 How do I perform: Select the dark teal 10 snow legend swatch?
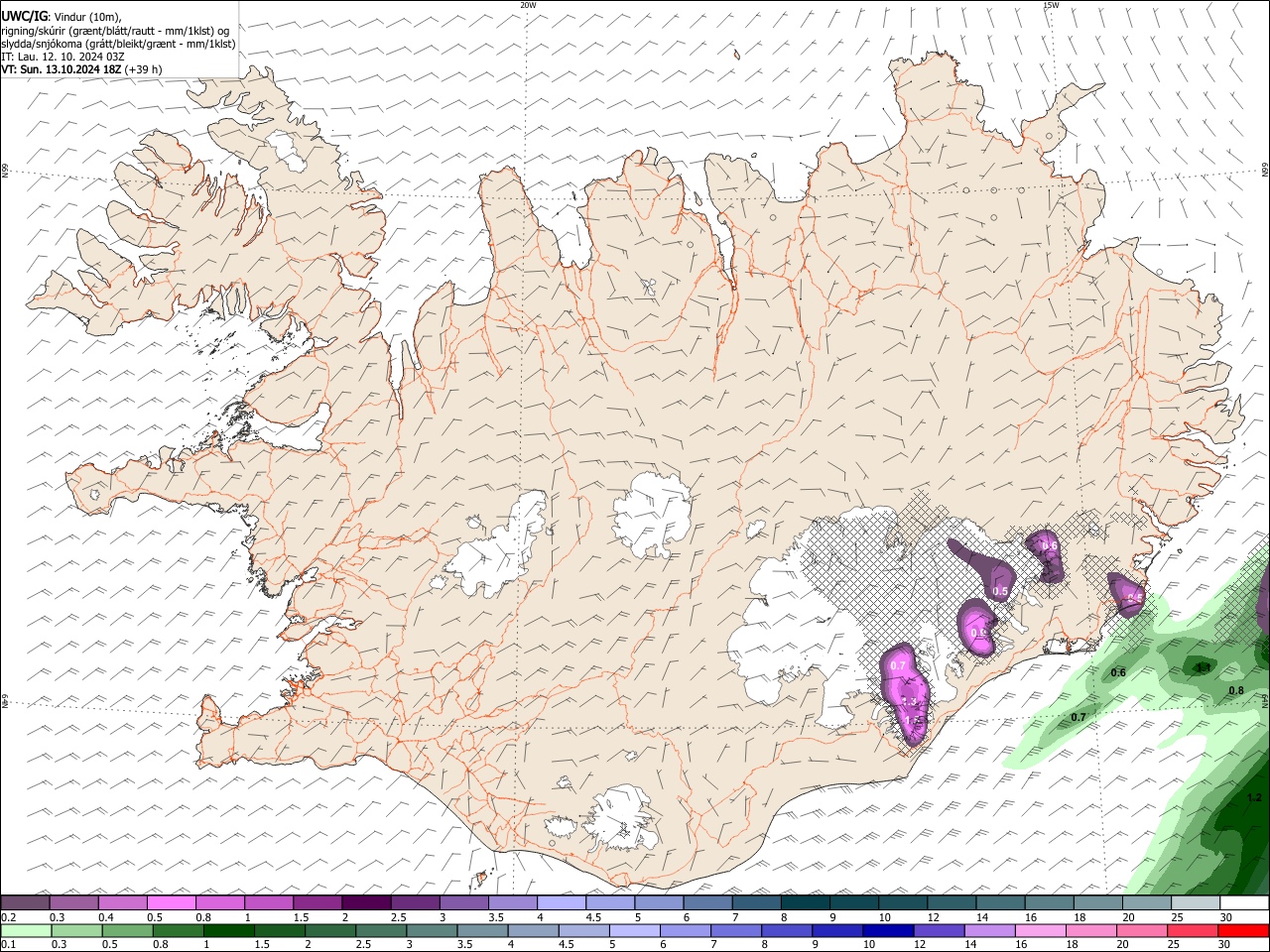(x=902, y=902)
